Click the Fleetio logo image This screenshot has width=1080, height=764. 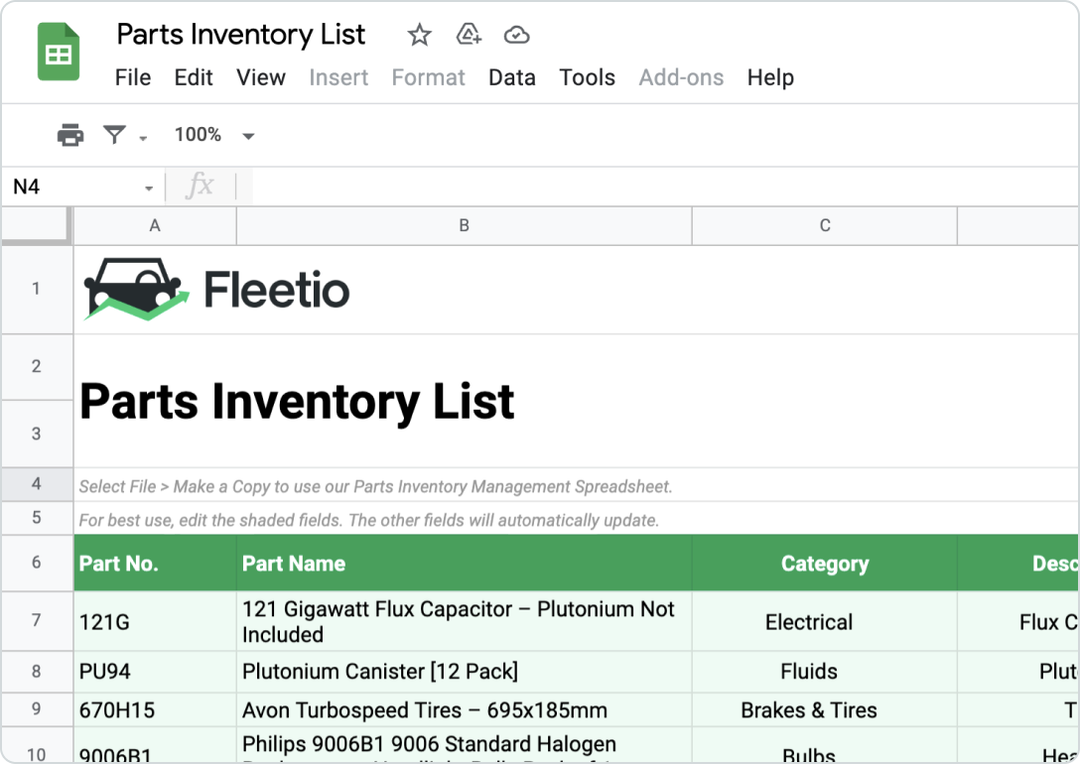pyautogui.click(x=216, y=289)
